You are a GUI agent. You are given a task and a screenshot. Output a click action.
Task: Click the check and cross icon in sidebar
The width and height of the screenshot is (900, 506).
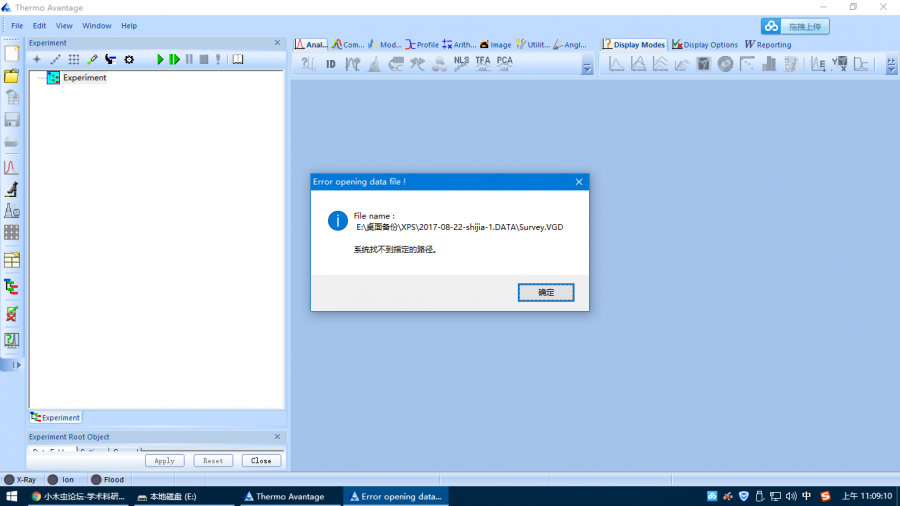11,314
